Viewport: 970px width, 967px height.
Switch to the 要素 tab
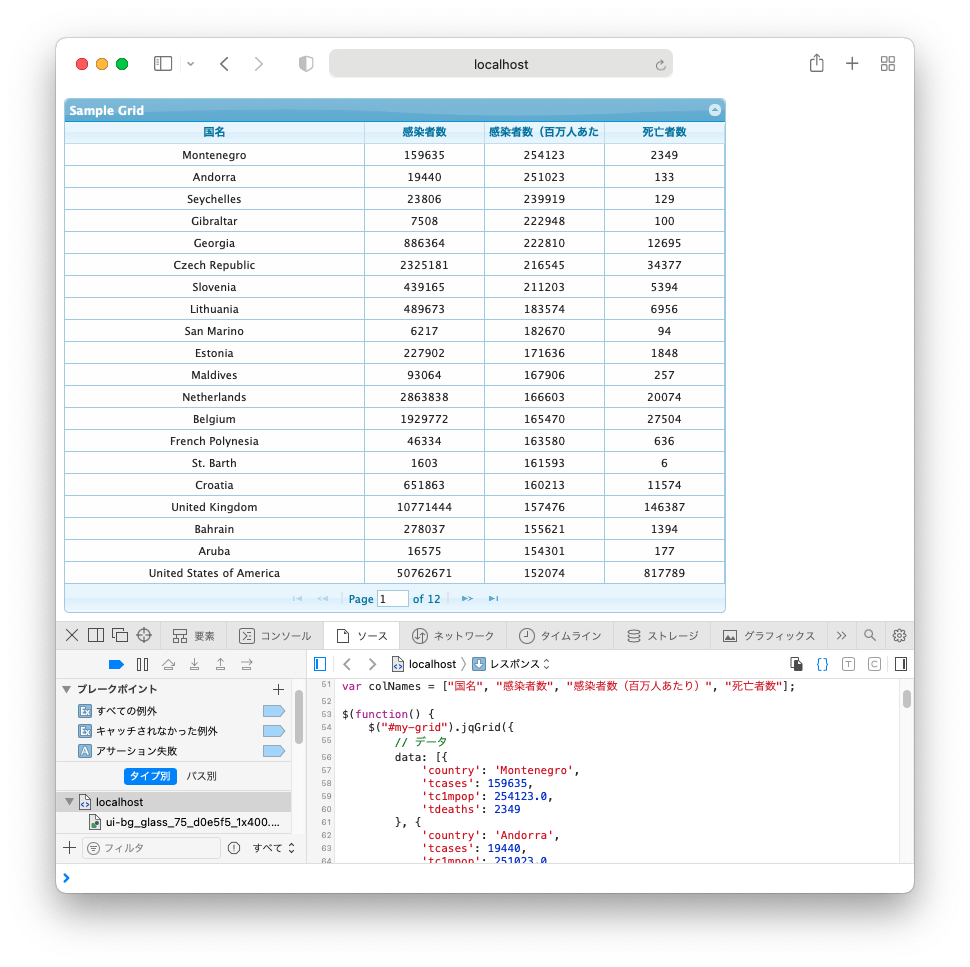coord(193,636)
